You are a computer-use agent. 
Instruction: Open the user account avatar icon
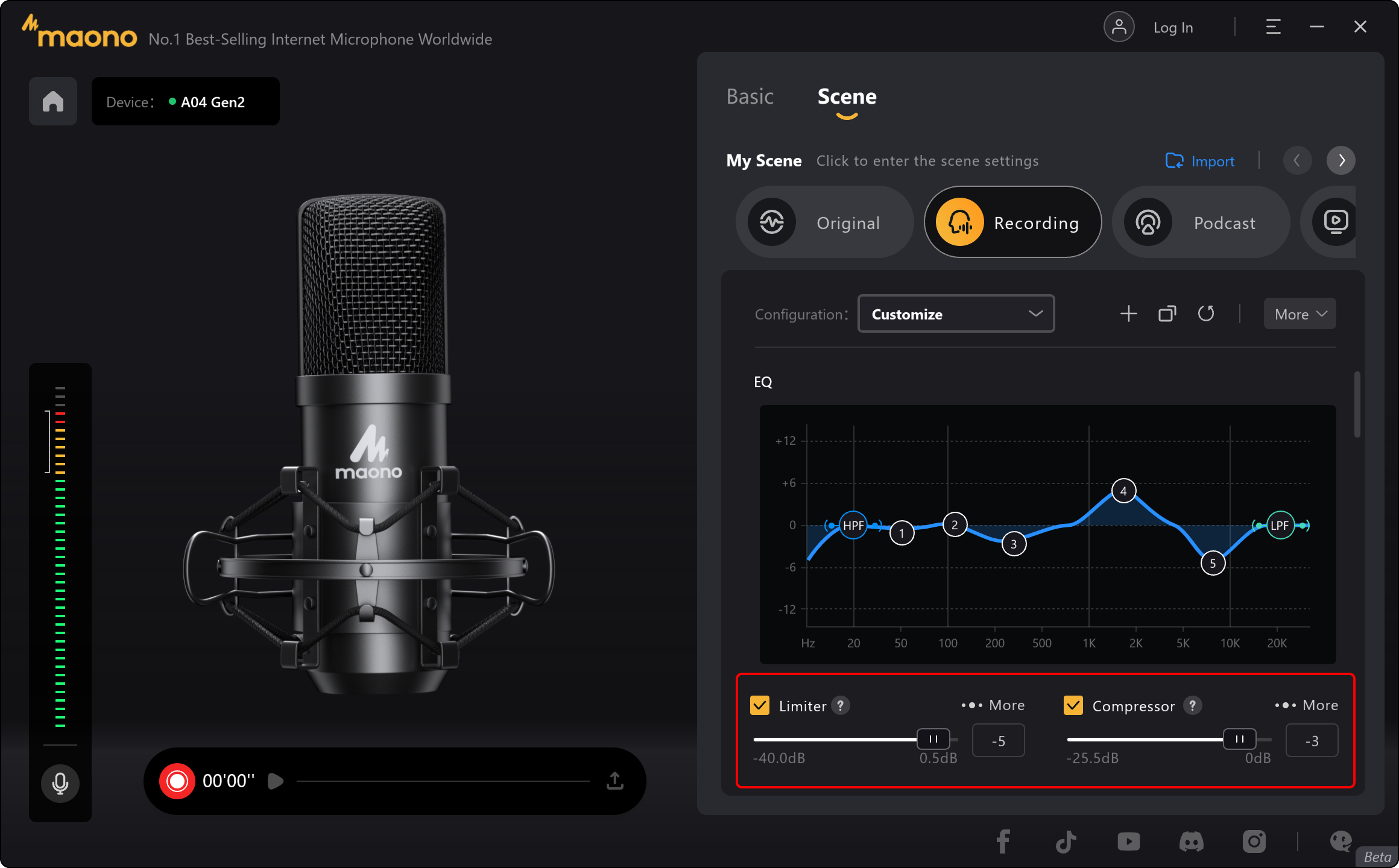(x=1119, y=27)
